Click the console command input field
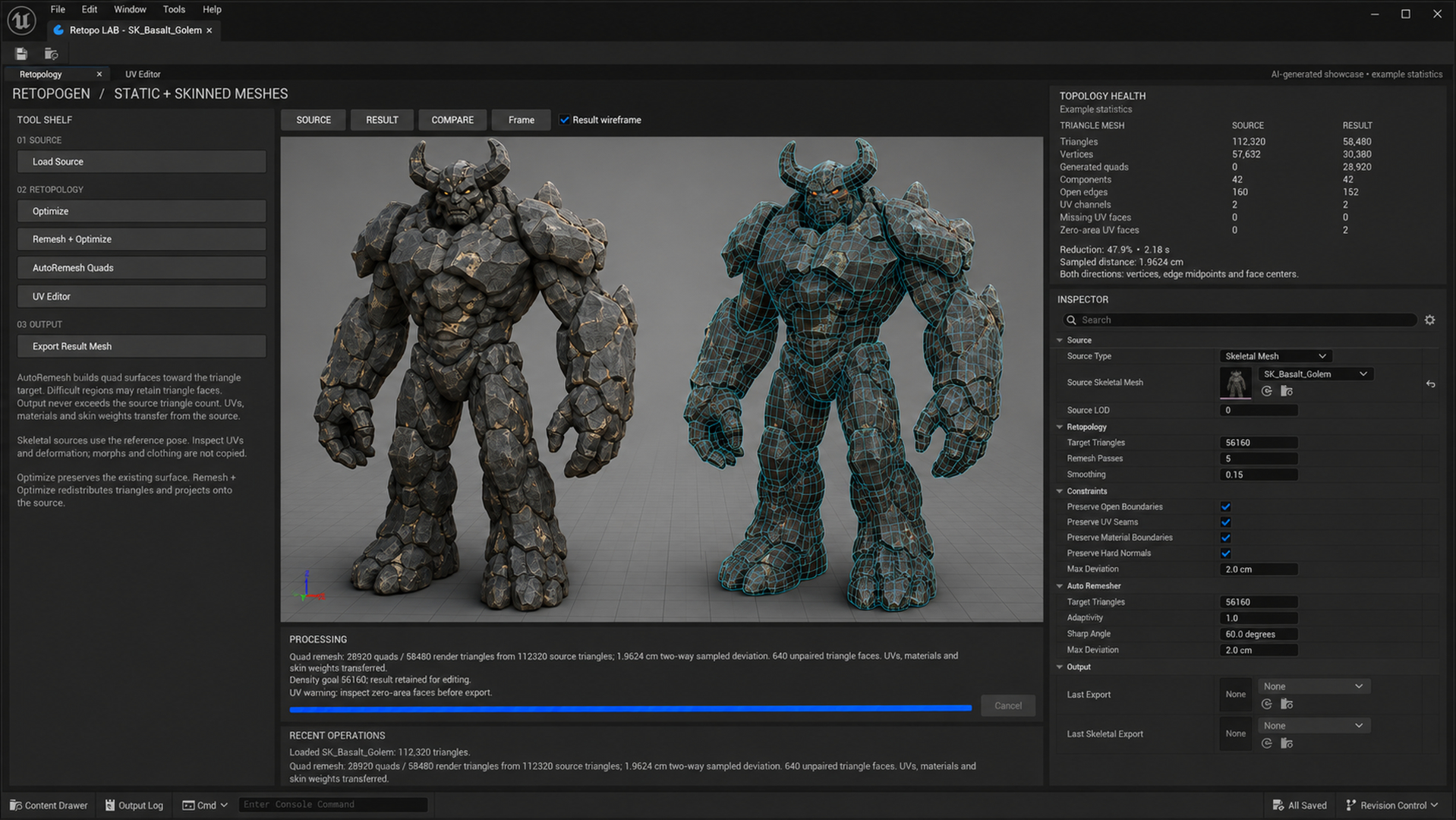 [x=333, y=805]
